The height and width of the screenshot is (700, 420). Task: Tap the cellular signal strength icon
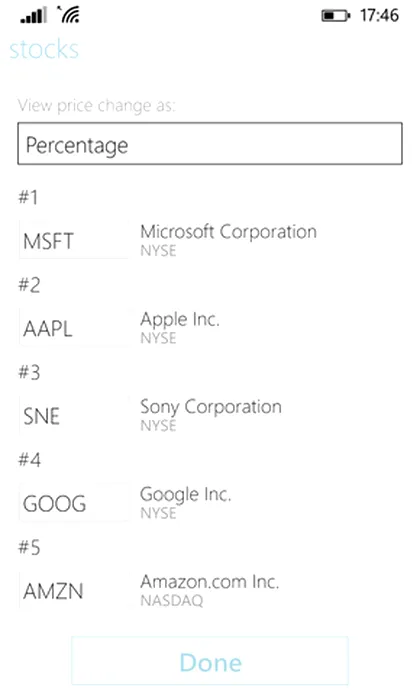click(x=33, y=16)
